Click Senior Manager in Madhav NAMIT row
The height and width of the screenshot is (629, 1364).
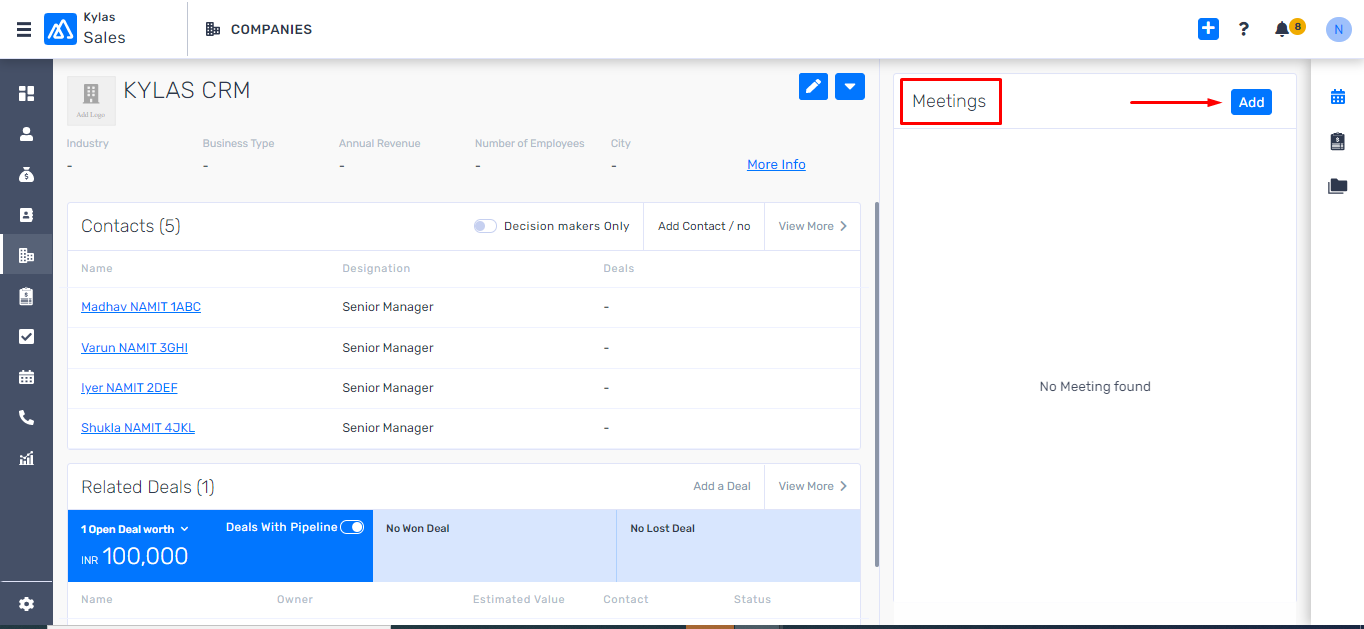click(x=388, y=307)
